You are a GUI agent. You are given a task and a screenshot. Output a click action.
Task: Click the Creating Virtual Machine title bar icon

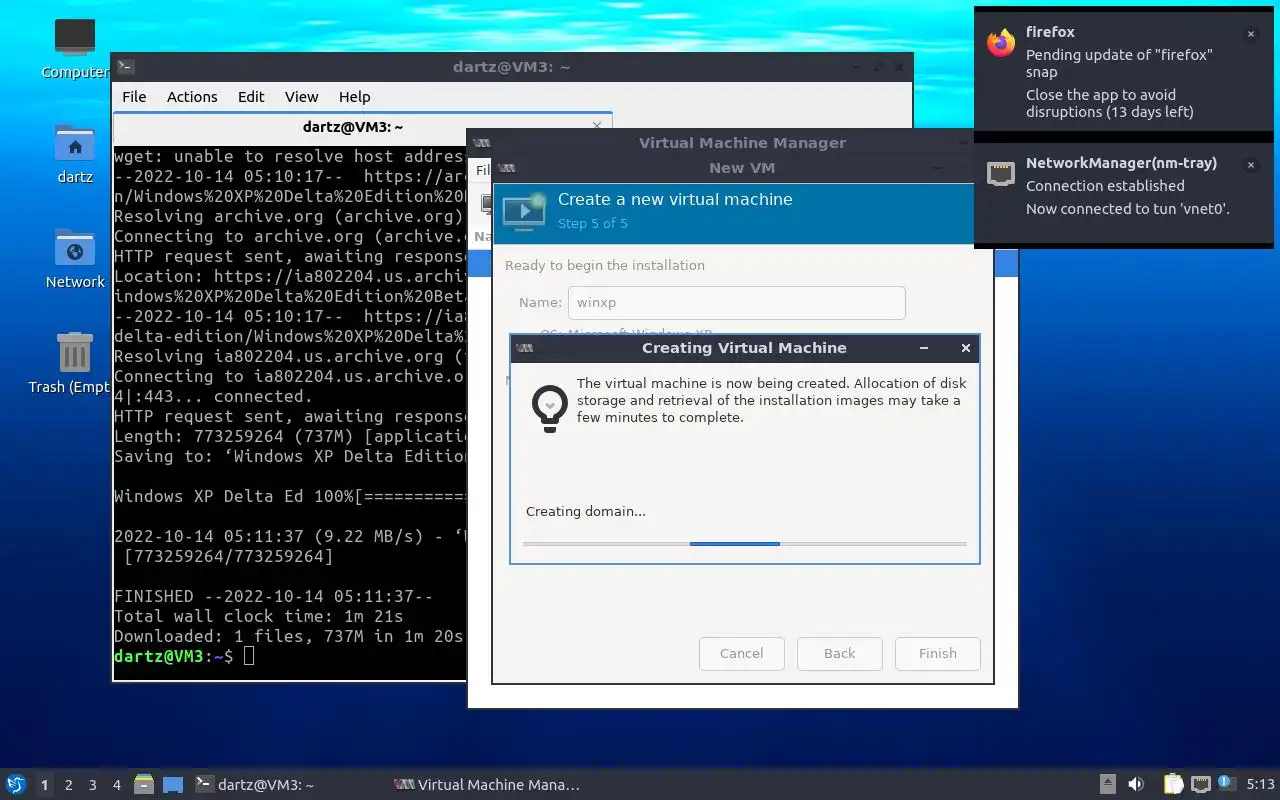(525, 348)
